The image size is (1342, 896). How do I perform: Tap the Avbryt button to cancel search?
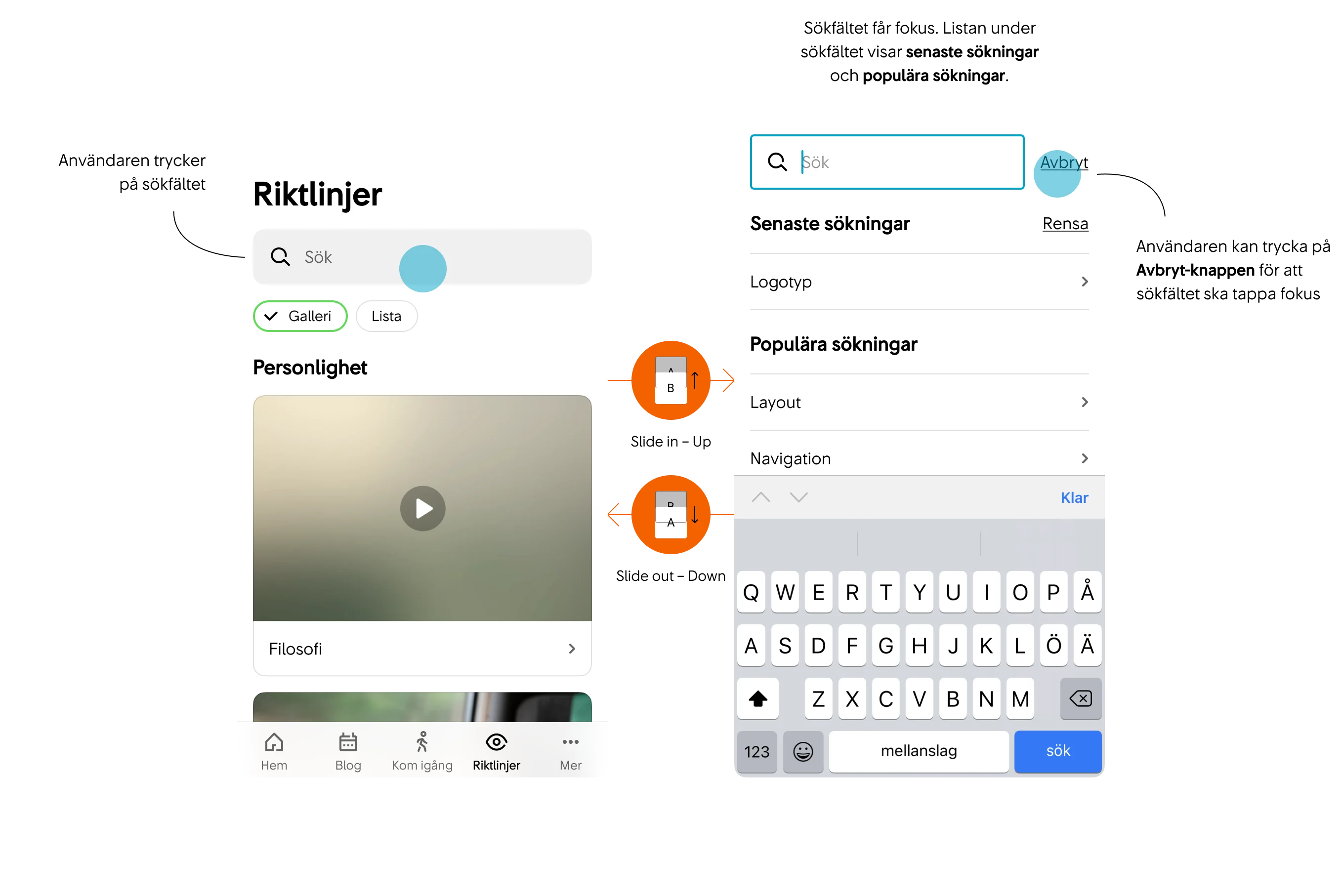1063,163
